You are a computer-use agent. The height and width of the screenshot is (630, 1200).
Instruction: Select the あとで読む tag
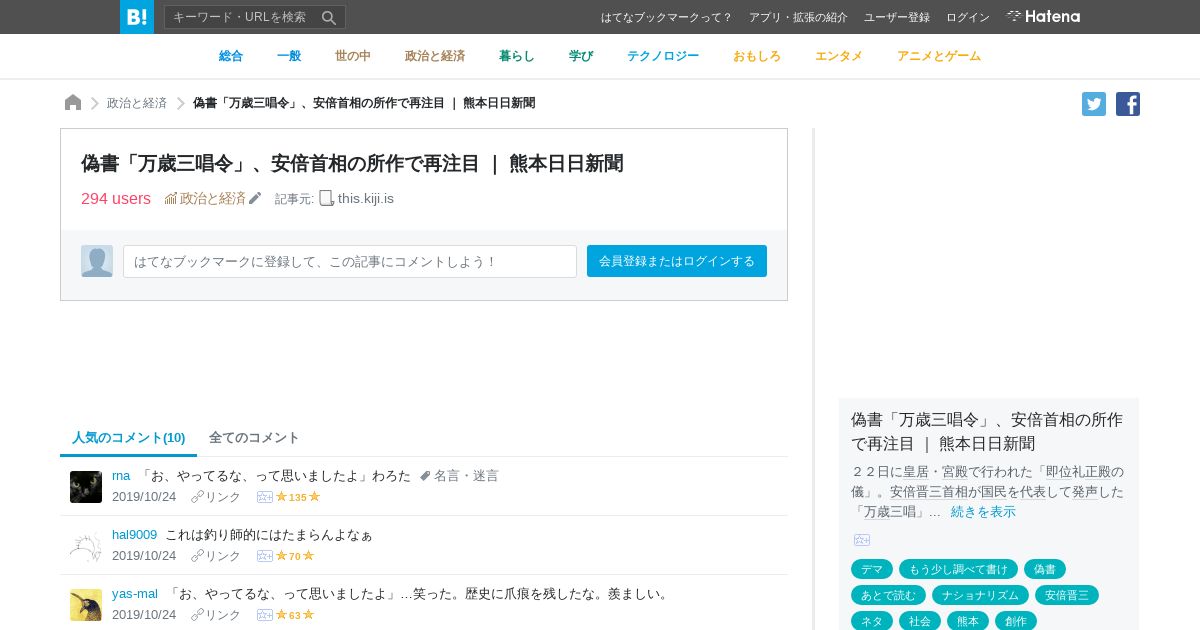888,595
